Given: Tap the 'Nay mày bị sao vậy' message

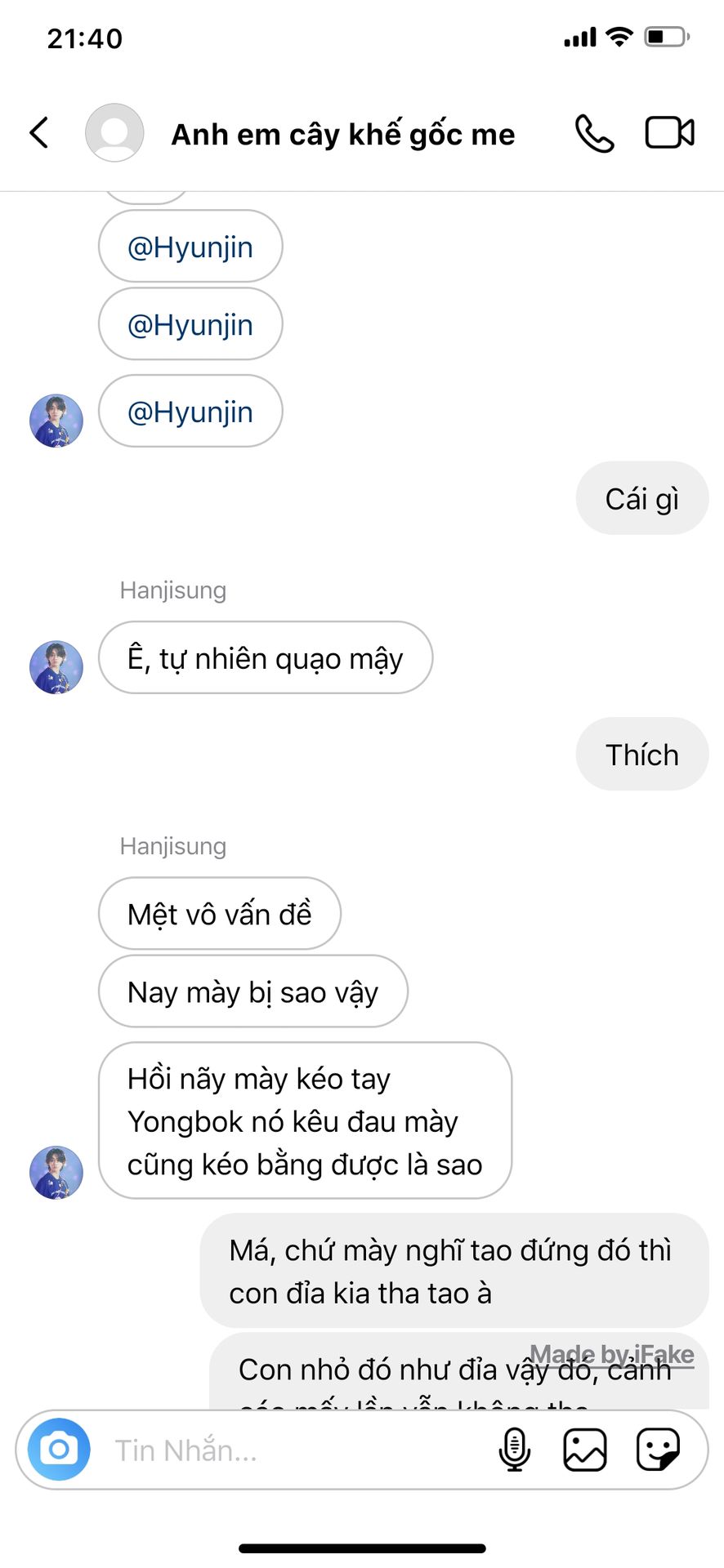Looking at the screenshot, I should [253, 992].
